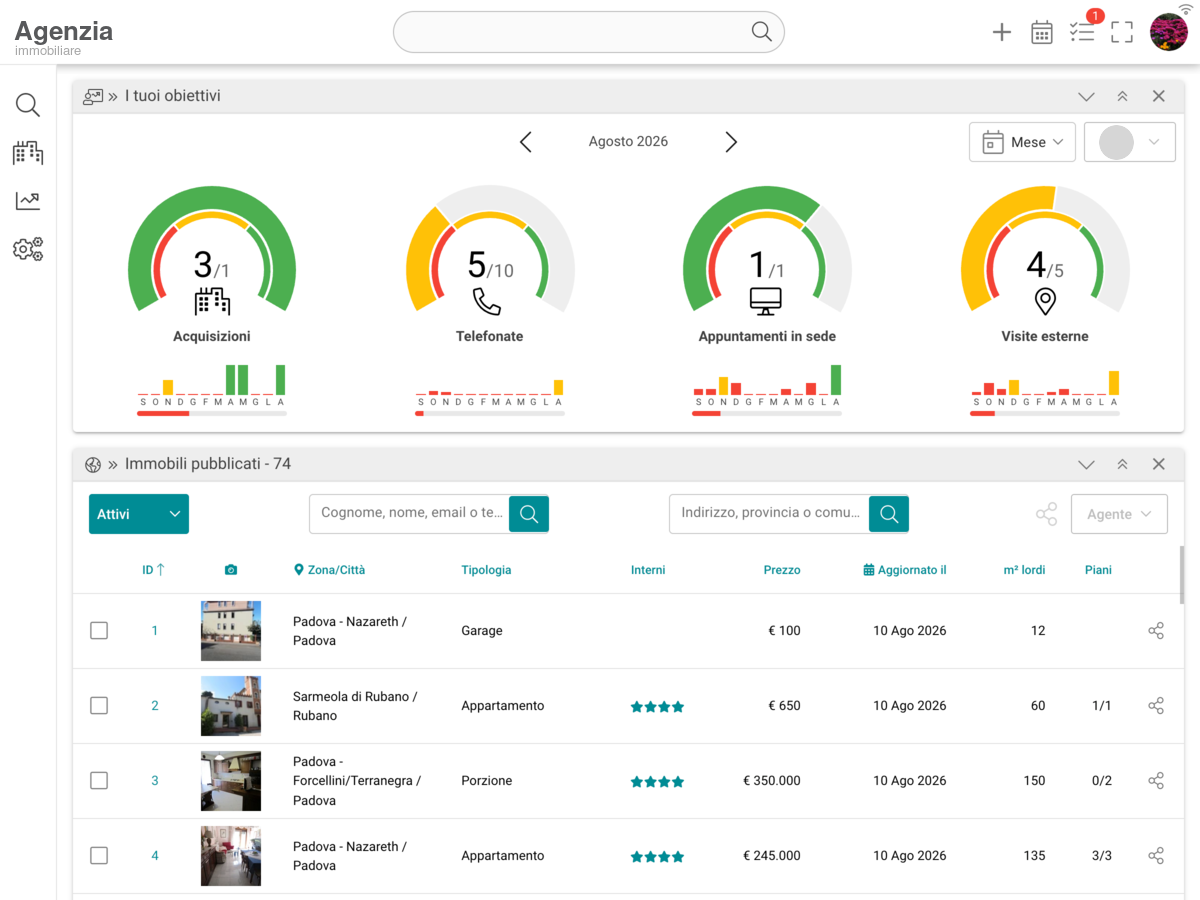Image resolution: width=1200 pixels, height=900 pixels.
Task: Open the Mese period dropdown
Action: 1022,142
